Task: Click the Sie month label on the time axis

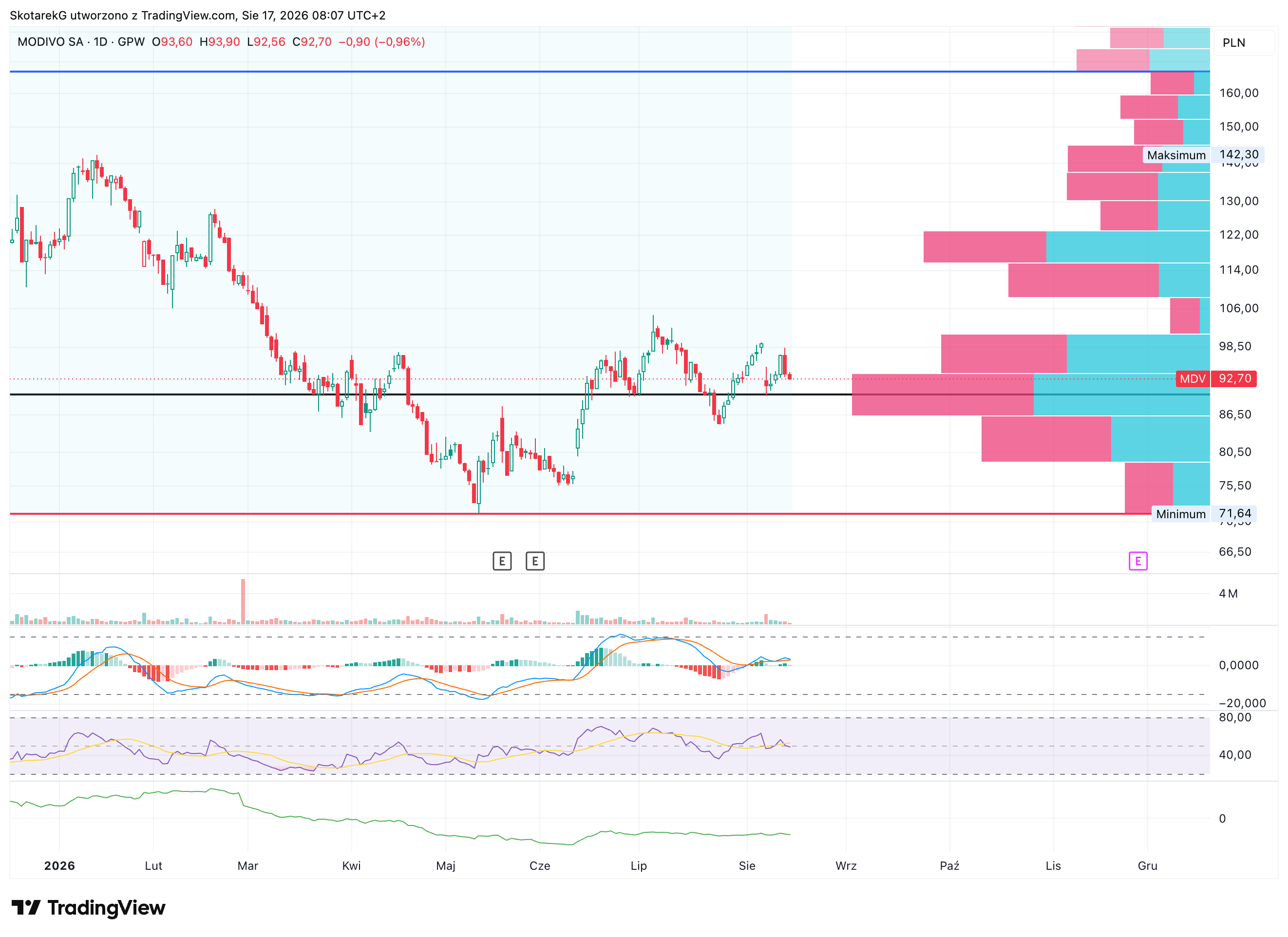Action: click(x=747, y=865)
